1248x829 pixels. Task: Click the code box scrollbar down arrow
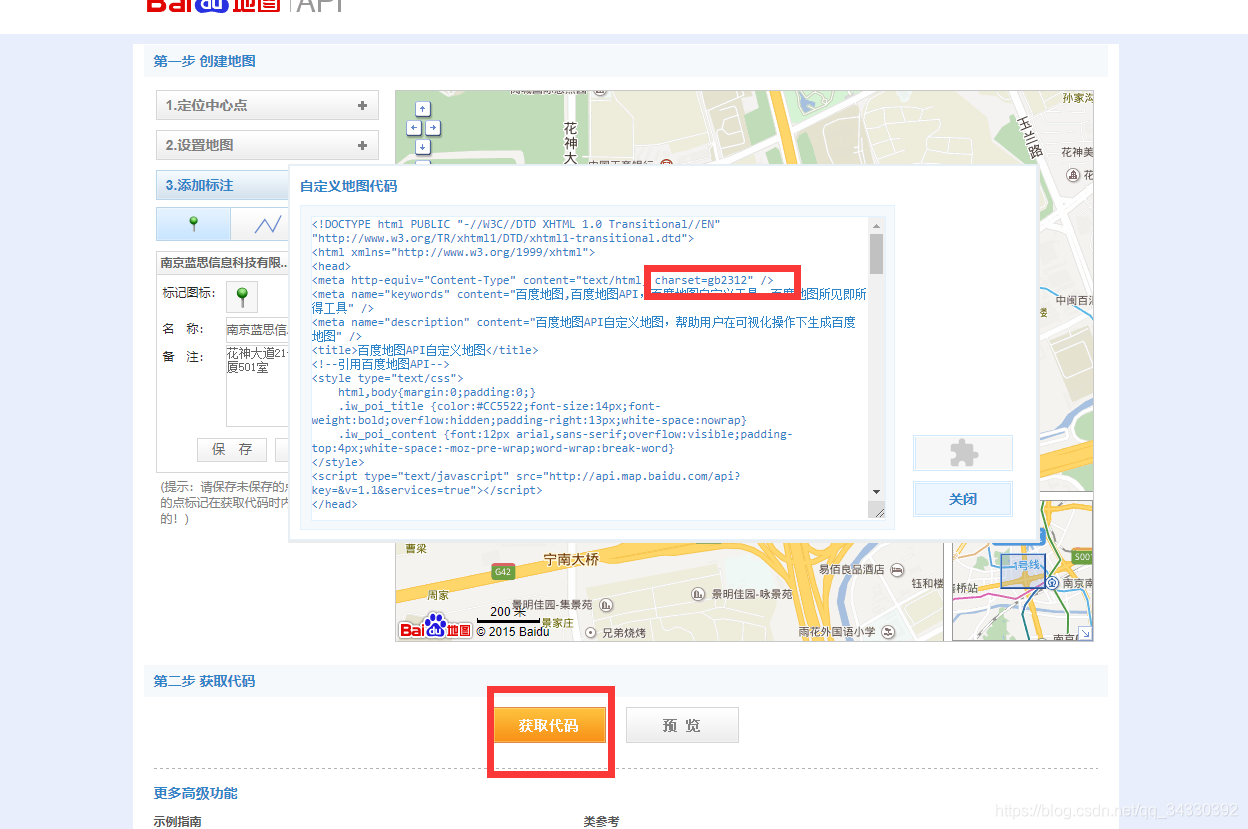(877, 492)
